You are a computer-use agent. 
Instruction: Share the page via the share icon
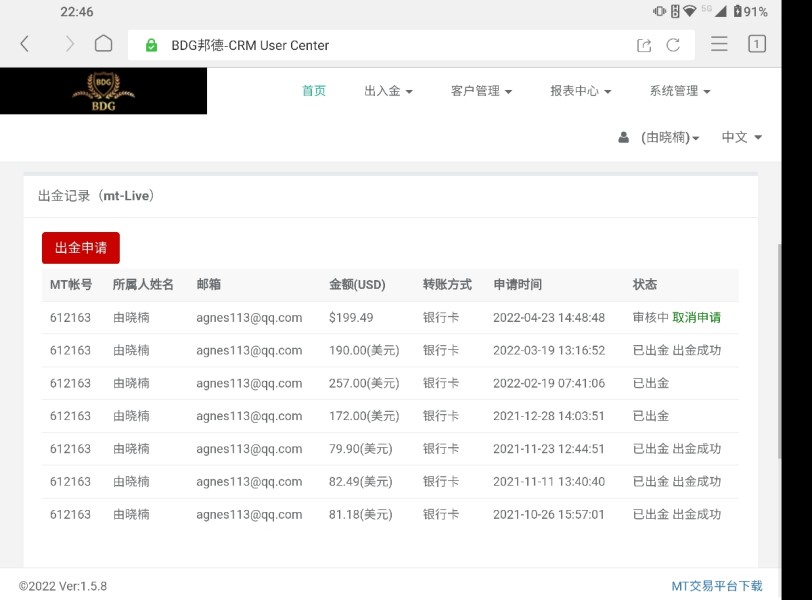coord(644,45)
